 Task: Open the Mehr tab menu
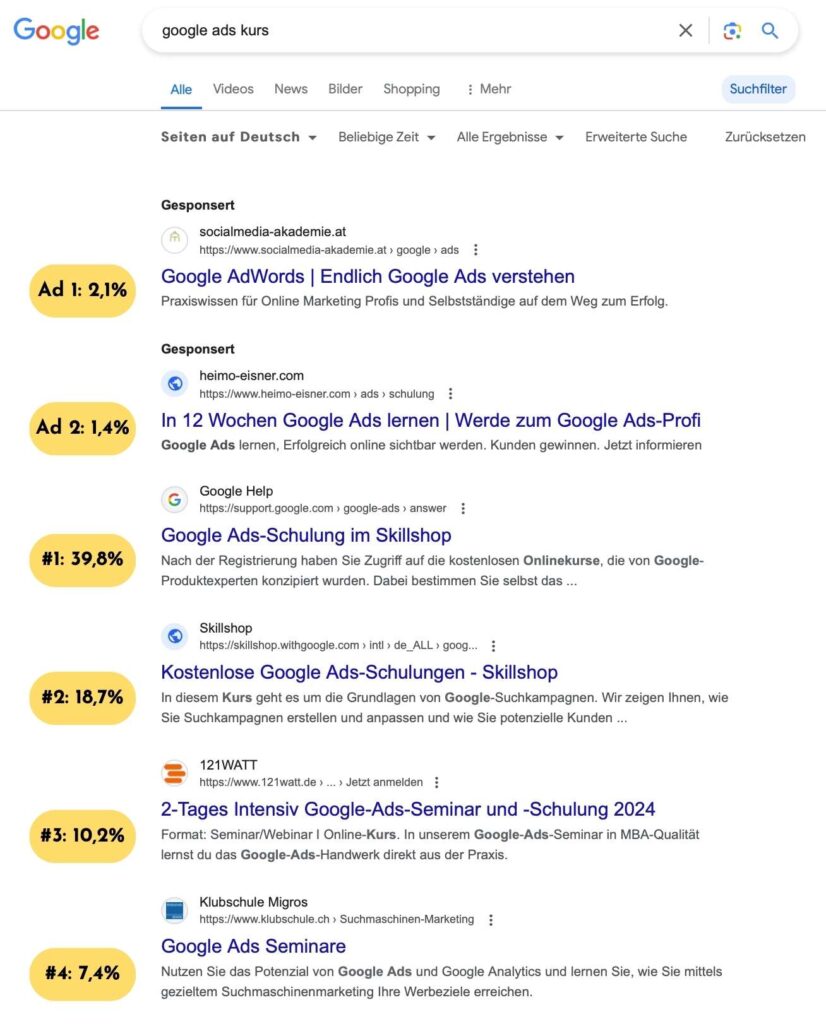[x=488, y=89]
